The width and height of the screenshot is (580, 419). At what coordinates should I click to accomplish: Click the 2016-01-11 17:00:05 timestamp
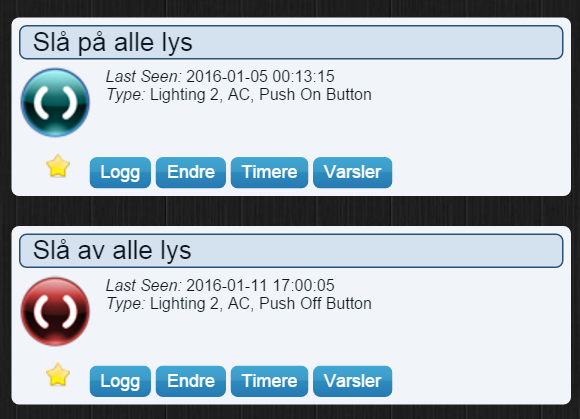(260, 285)
